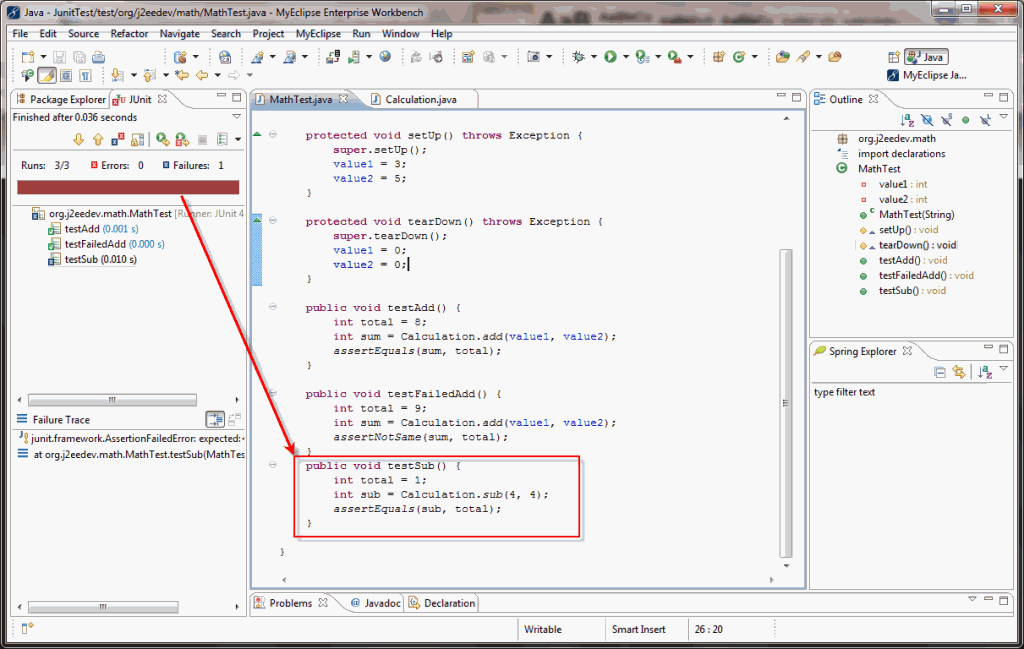1024x649 pixels.
Task: Open the Refactor menu
Action: [129, 33]
